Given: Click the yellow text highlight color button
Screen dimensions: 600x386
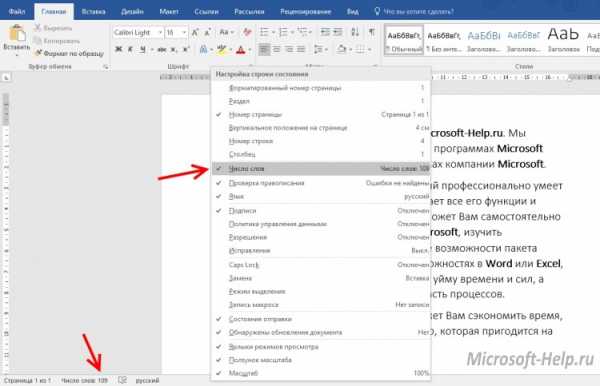Looking at the screenshot, I should (x=221, y=49).
